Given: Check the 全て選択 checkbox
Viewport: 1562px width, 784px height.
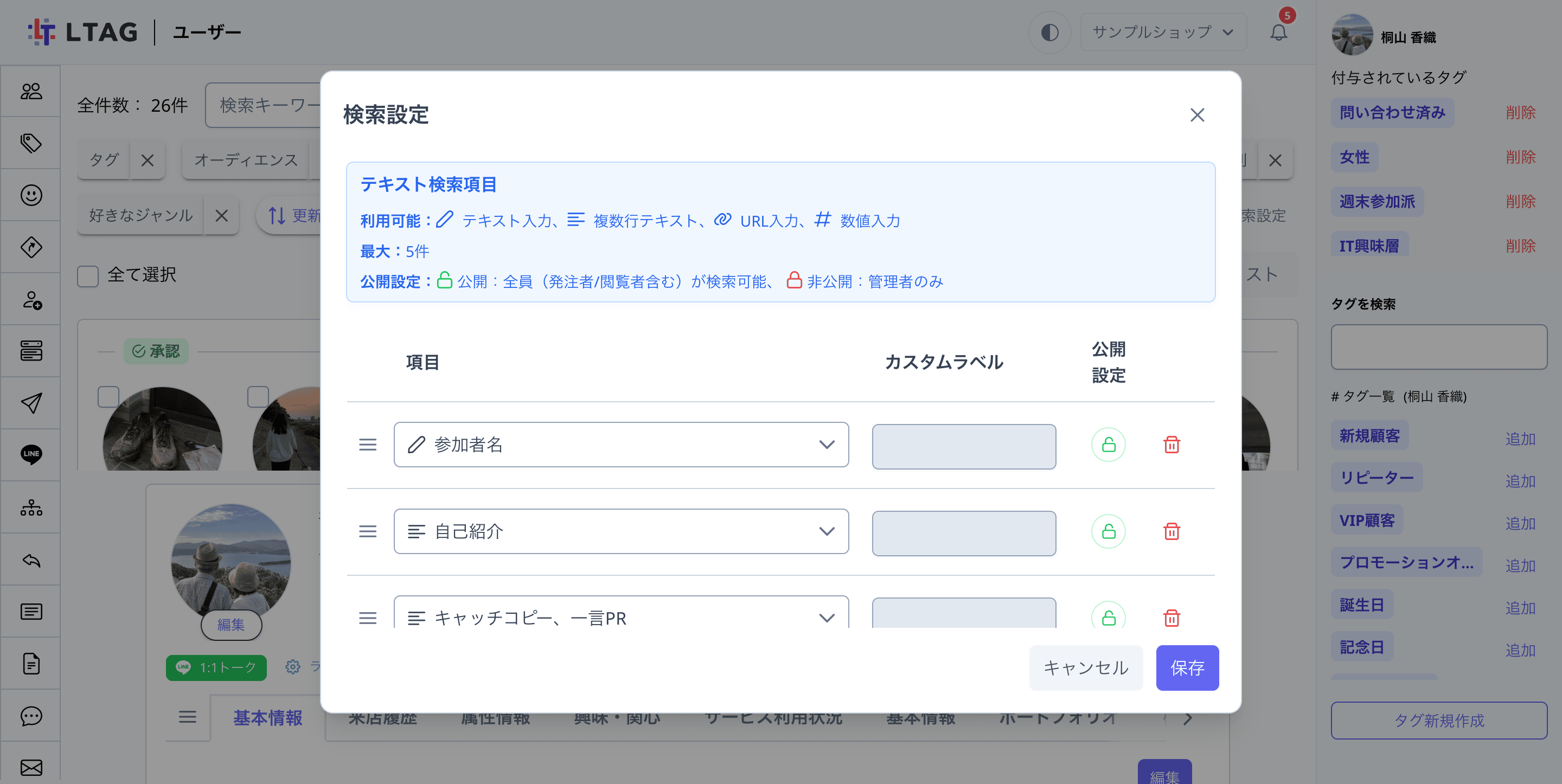Looking at the screenshot, I should point(88,276).
